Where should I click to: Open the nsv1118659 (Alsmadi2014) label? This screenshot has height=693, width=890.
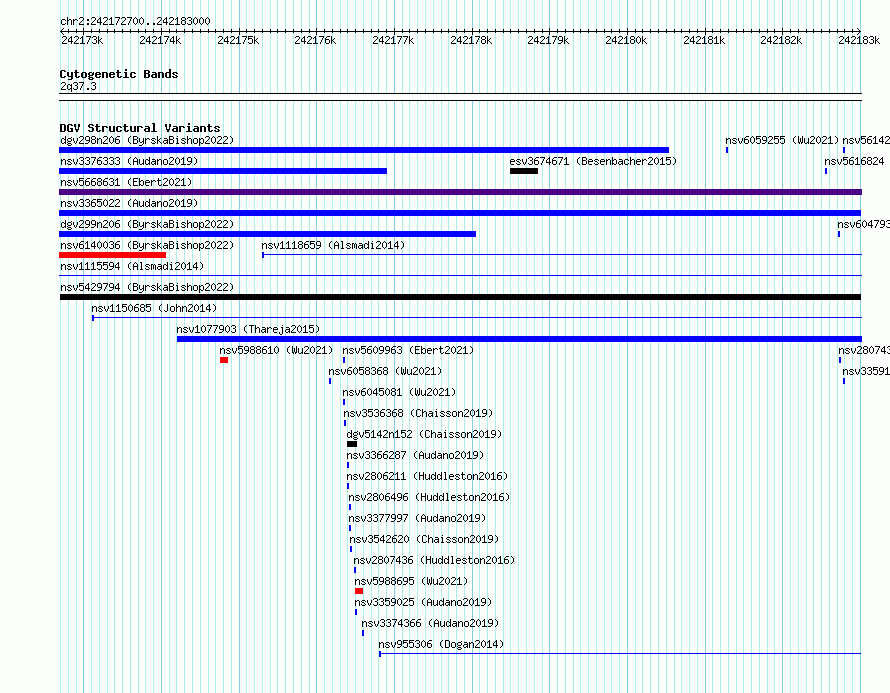[x=333, y=245]
